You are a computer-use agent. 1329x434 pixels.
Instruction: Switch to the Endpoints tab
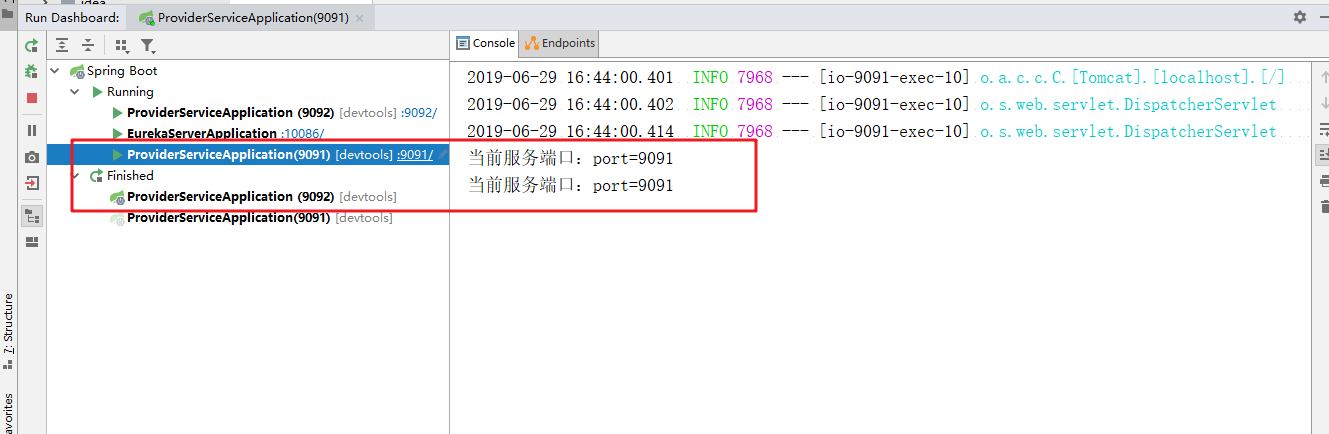[x=560, y=43]
